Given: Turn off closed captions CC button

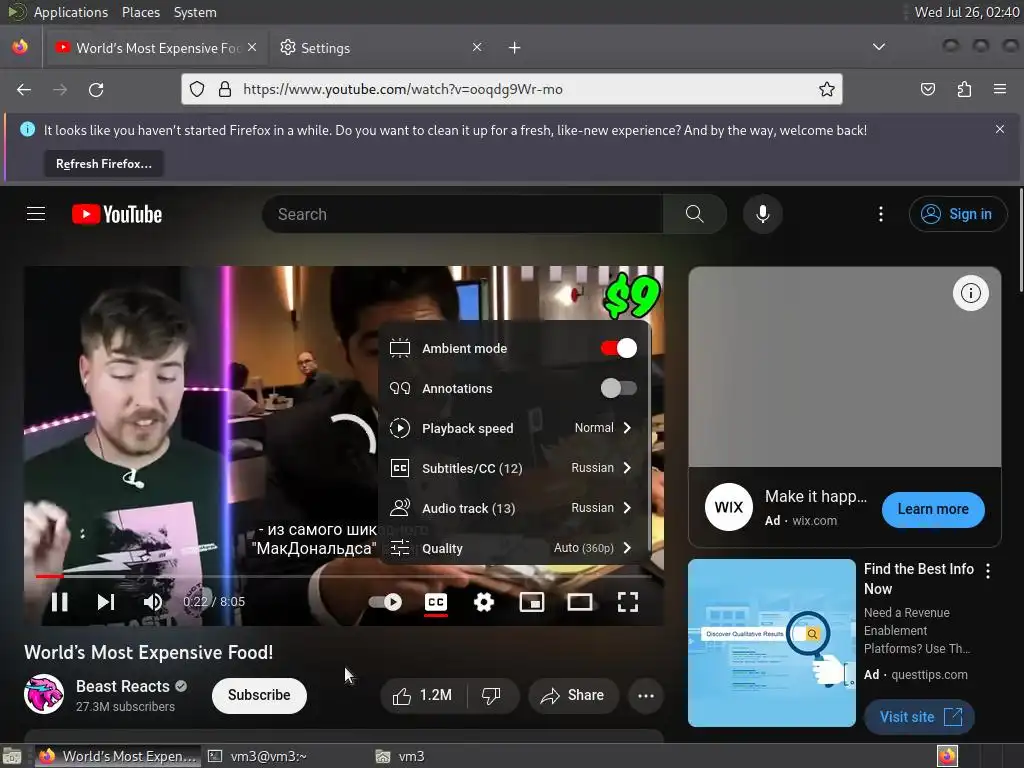Looking at the screenshot, I should pyautogui.click(x=436, y=601).
